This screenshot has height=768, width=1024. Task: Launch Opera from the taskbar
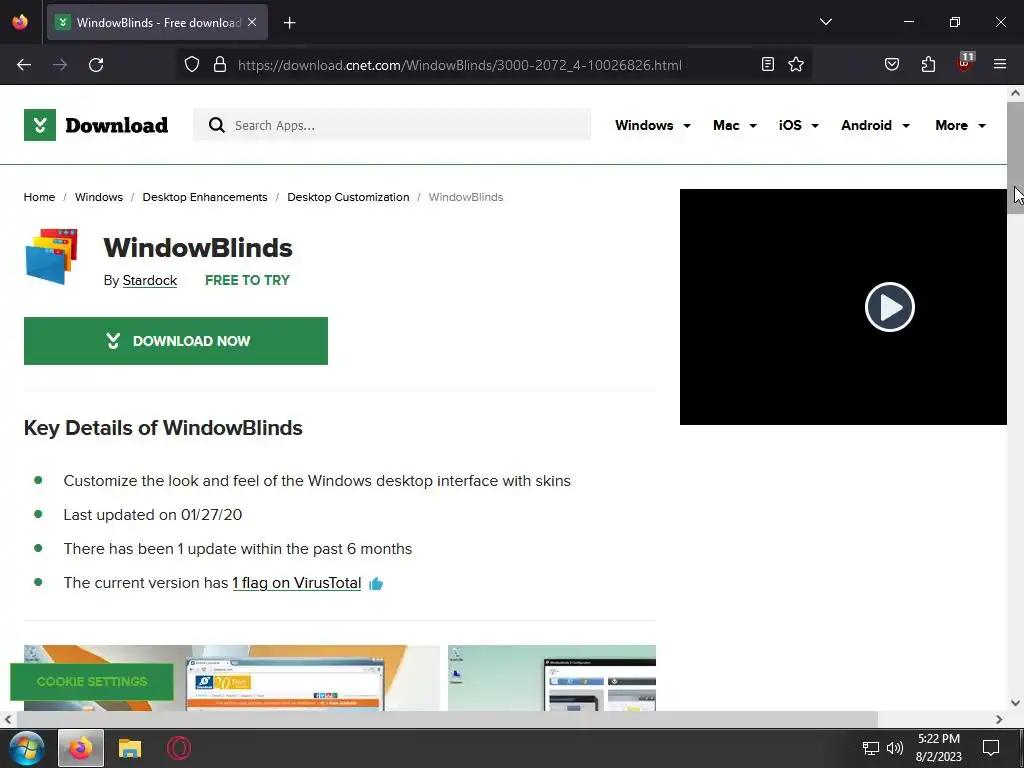(x=179, y=748)
